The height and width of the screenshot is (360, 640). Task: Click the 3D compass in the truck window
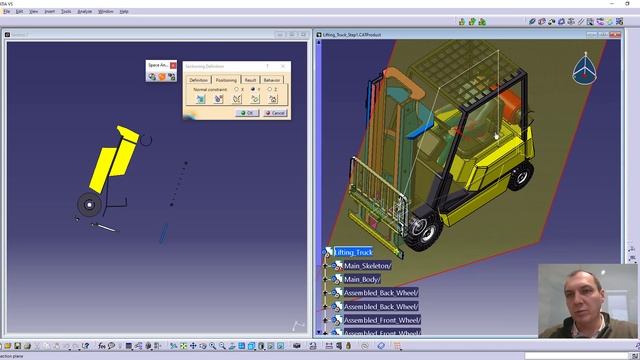pos(584,69)
